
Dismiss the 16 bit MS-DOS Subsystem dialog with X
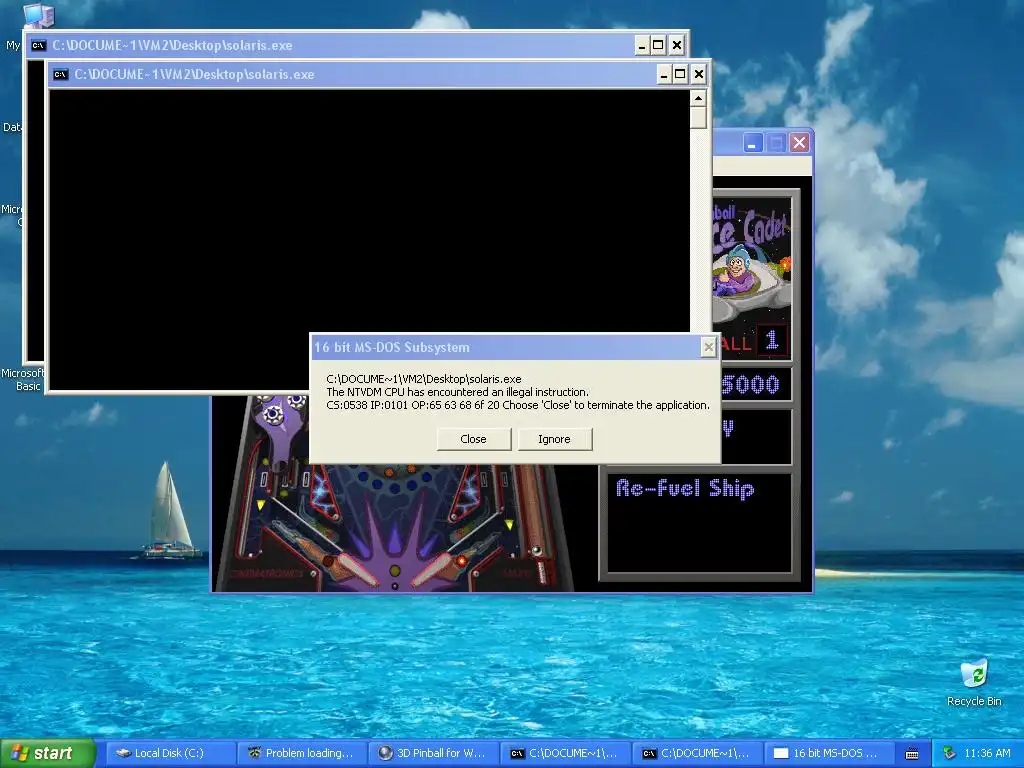point(708,347)
